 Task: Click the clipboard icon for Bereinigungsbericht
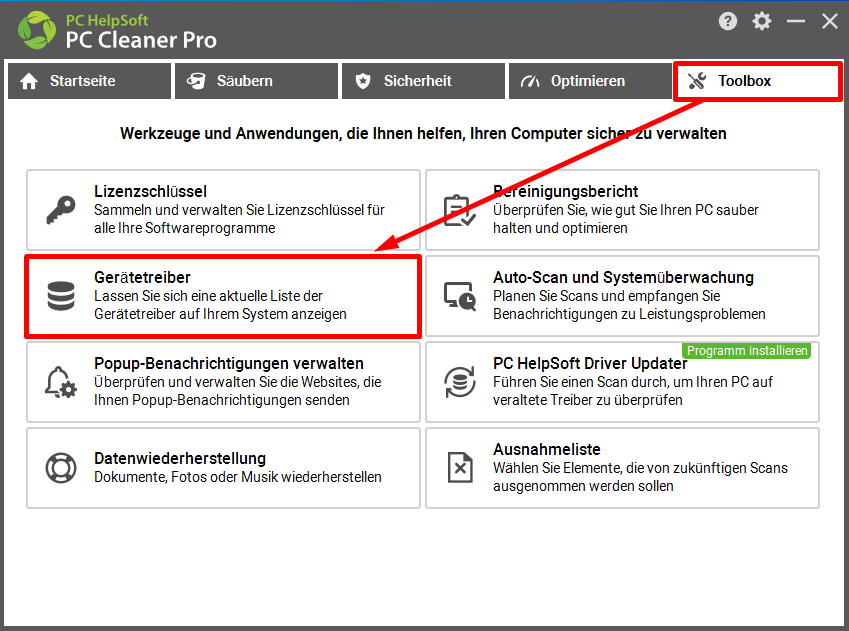click(460, 210)
